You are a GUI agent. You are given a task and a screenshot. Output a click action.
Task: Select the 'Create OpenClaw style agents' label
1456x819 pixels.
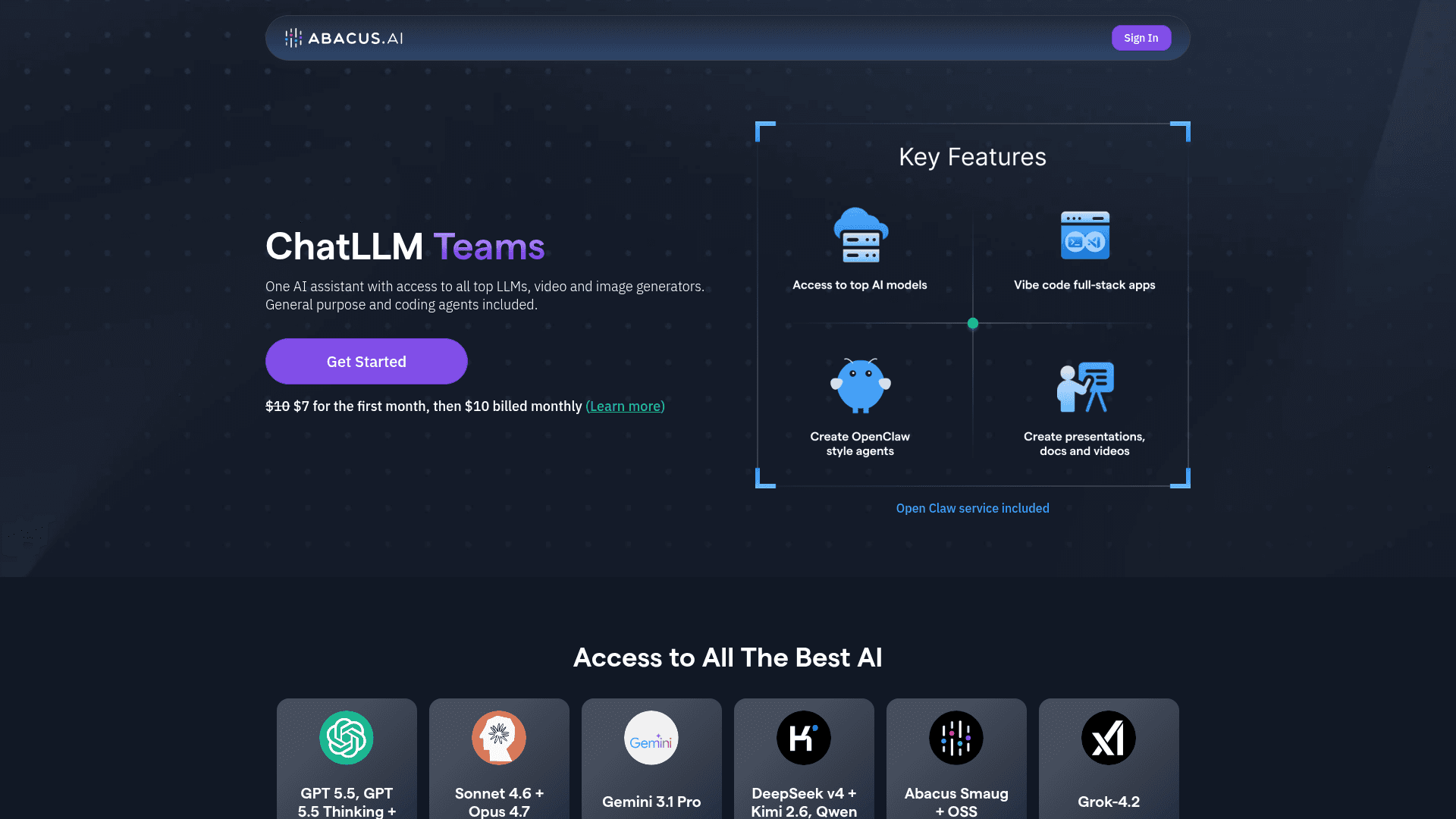pyautogui.click(x=860, y=444)
